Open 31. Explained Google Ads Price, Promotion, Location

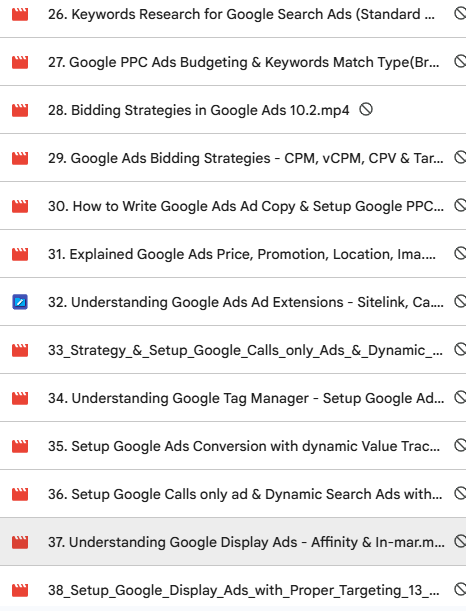242,254
